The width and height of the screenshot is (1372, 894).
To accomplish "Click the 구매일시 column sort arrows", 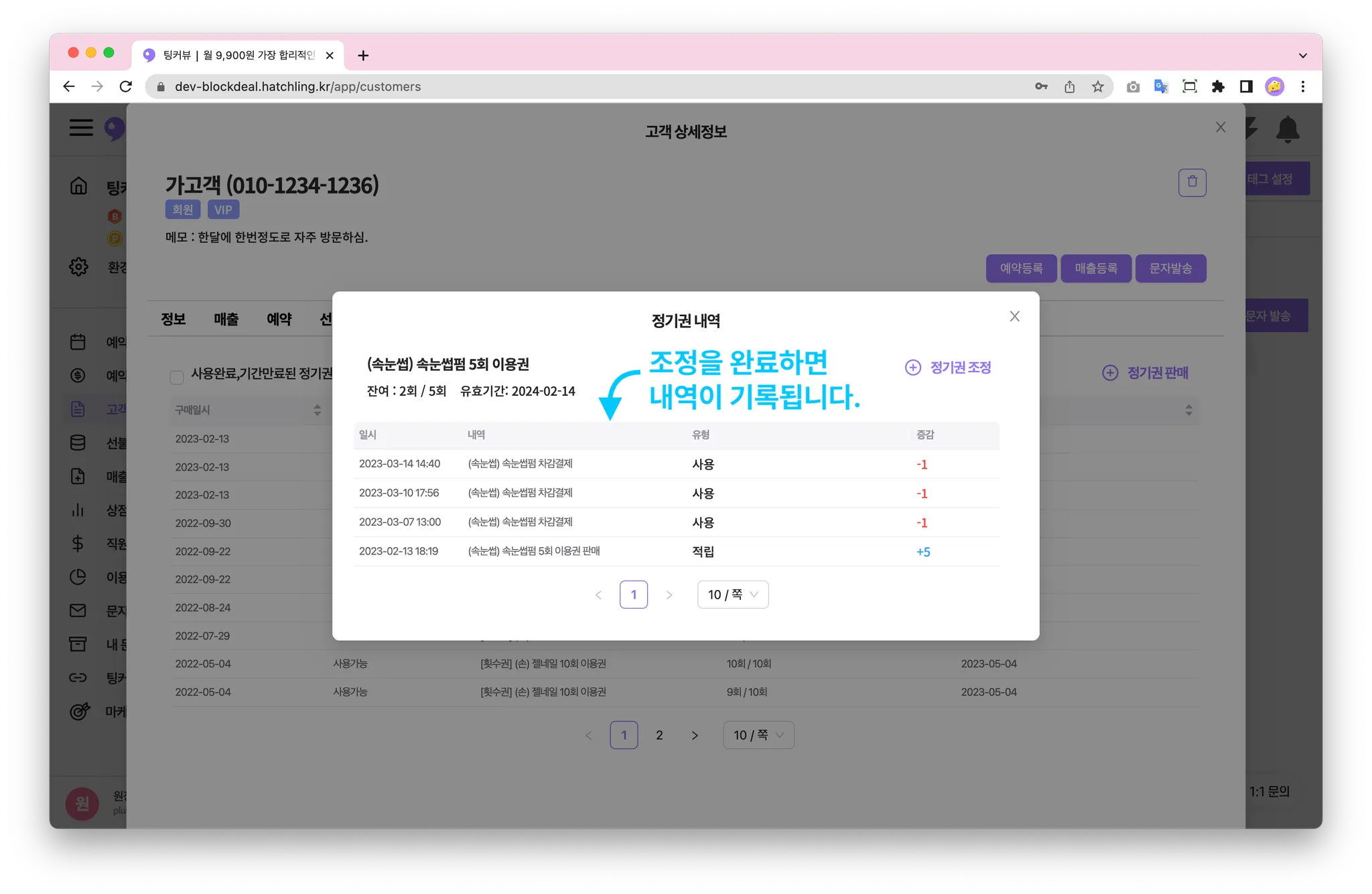I will pos(317,410).
